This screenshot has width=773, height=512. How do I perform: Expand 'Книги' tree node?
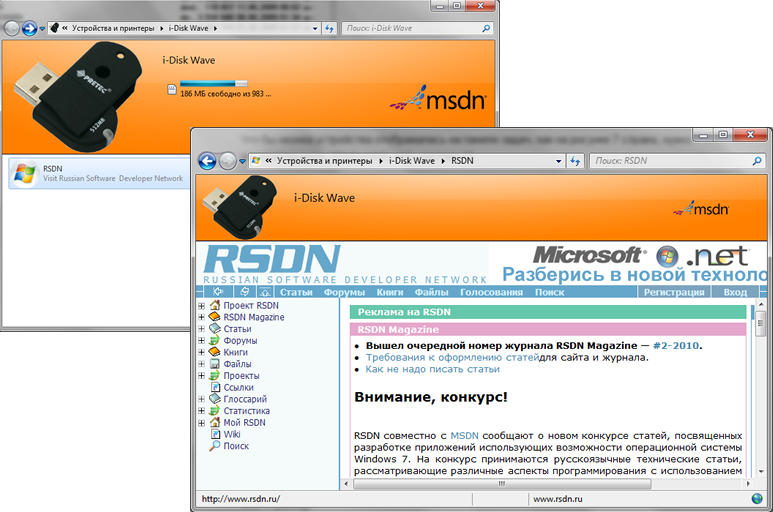(201, 352)
